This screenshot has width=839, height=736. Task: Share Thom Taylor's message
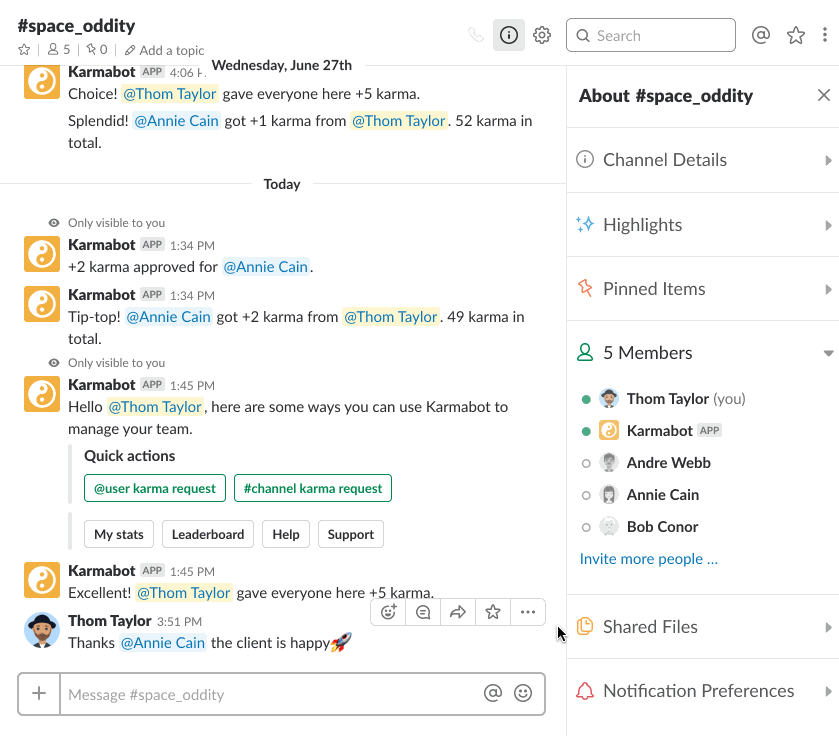coord(458,611)
